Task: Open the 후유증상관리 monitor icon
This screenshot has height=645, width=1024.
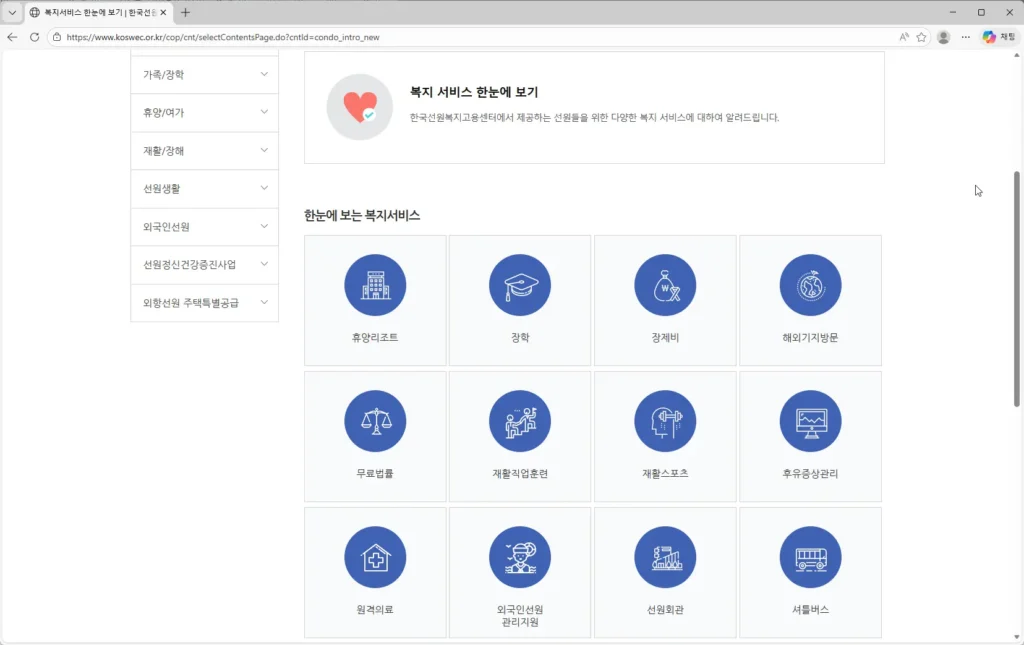Action: [810, 421]
